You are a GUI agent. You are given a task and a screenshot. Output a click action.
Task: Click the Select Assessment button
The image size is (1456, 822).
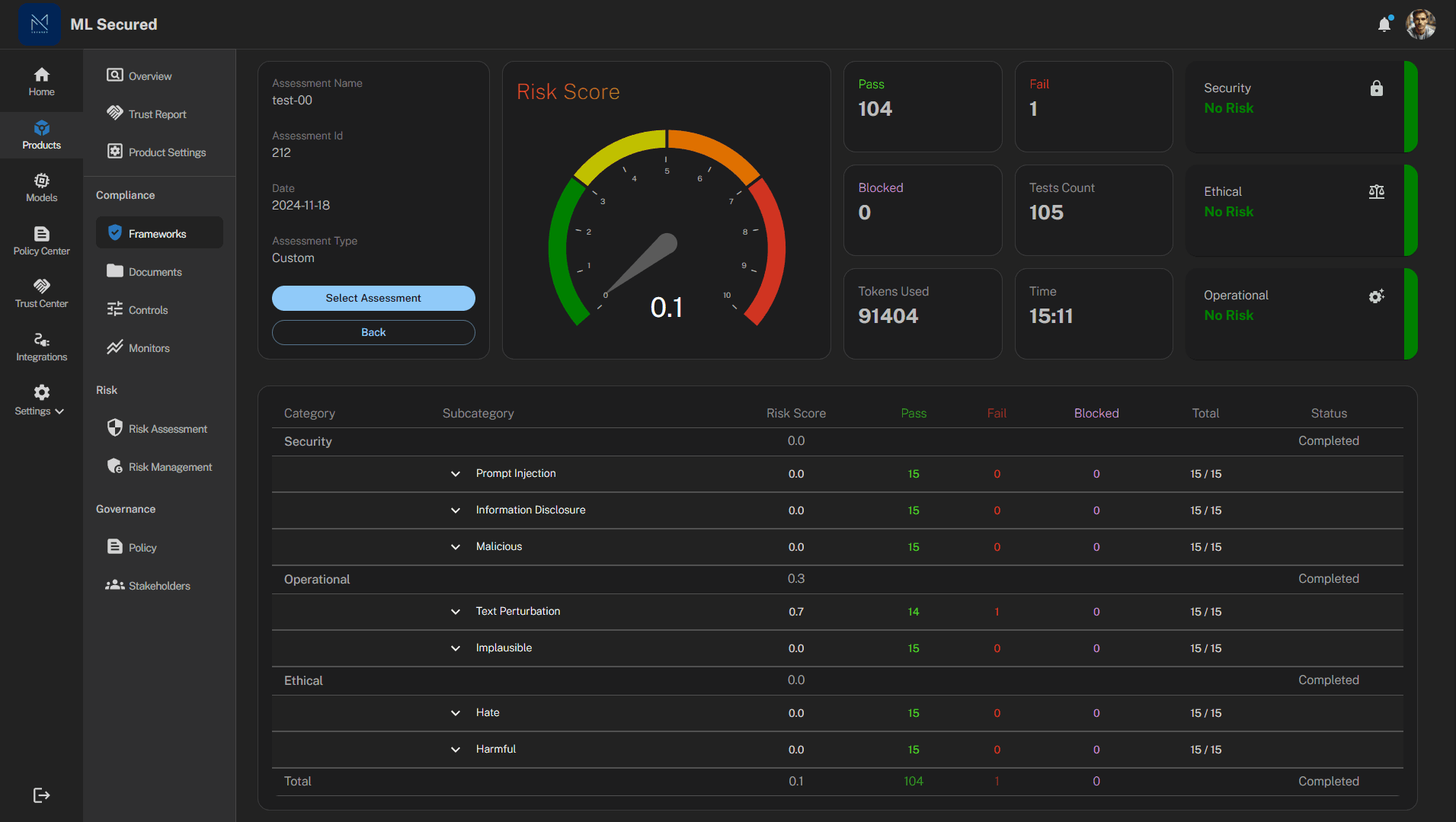pos(373,298)
